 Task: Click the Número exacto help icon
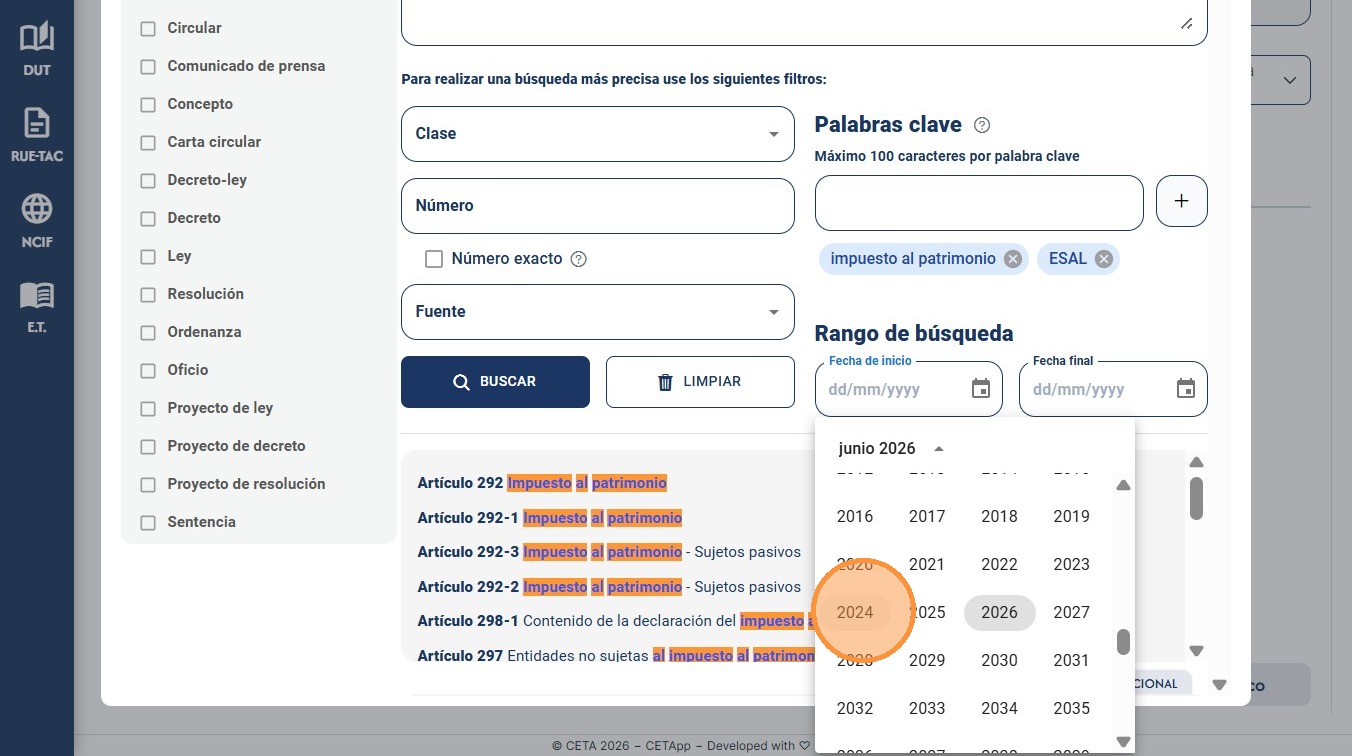click(x=578, y=259)
